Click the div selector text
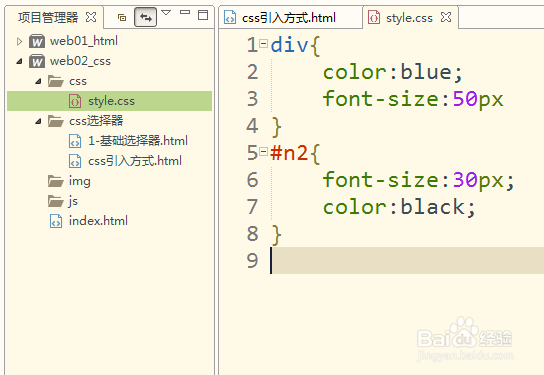Viewport: 544px width, 375px height. click(289, 45)
